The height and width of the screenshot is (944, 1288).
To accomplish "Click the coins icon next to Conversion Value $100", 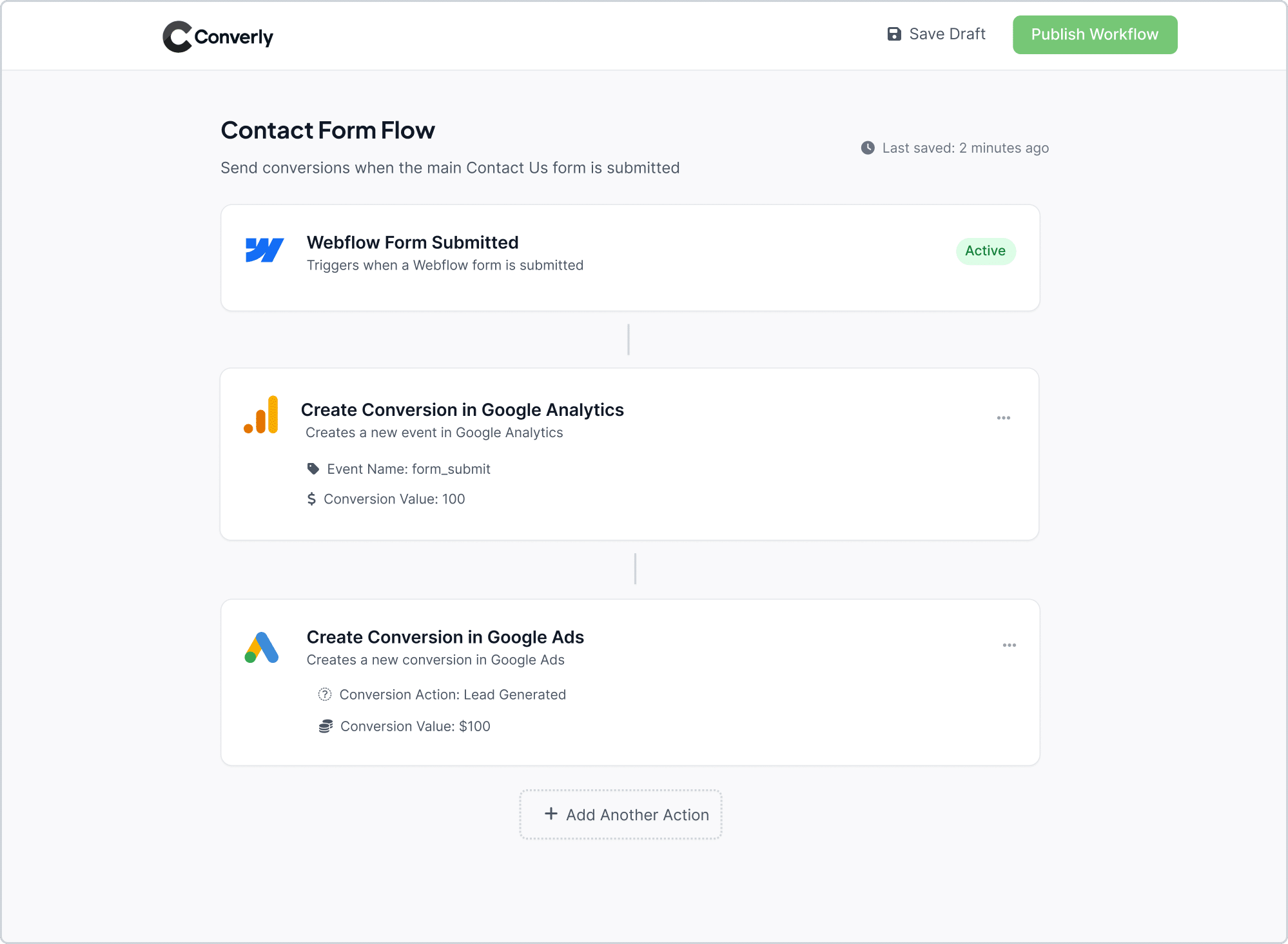I will tap(327, 725).
